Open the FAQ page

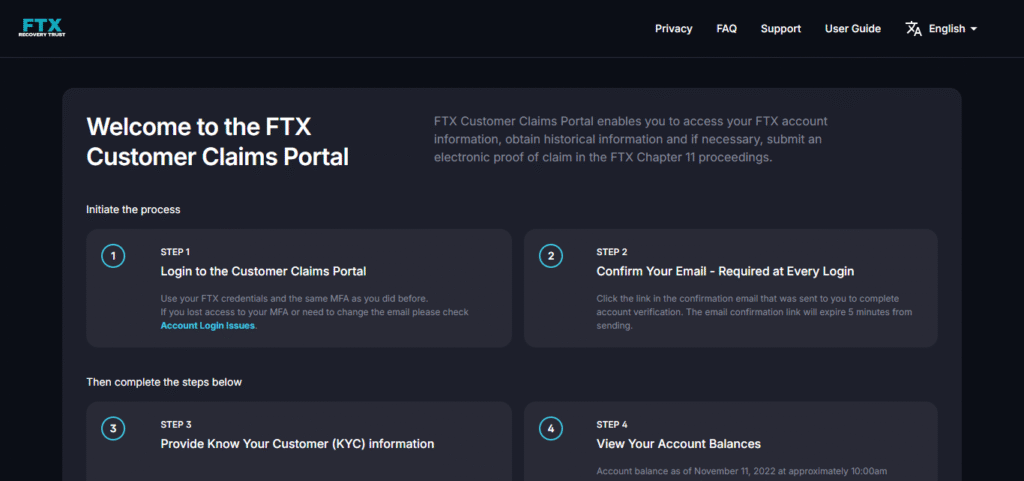[x=726, y=29]
